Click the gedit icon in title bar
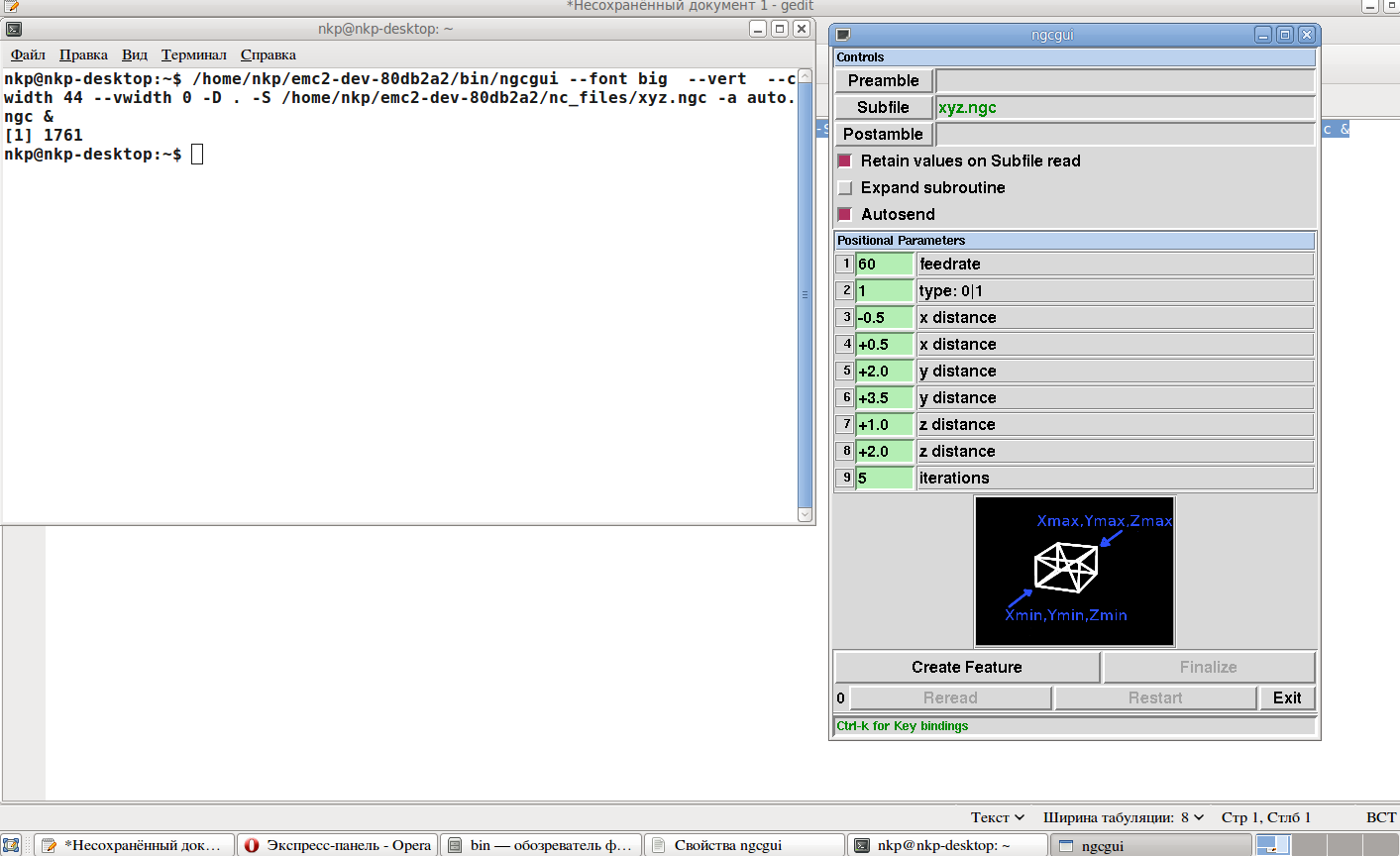 11,6
